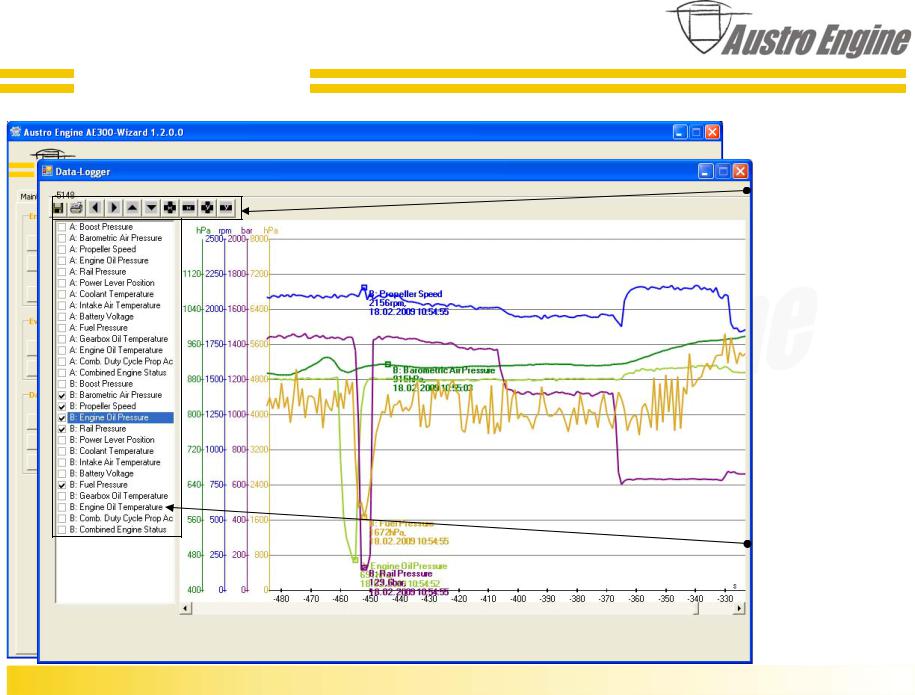The height and width of the screenshot is (695, 915).
Task: Click the chart scrollbar right arrow
Action: coord(740,609)
